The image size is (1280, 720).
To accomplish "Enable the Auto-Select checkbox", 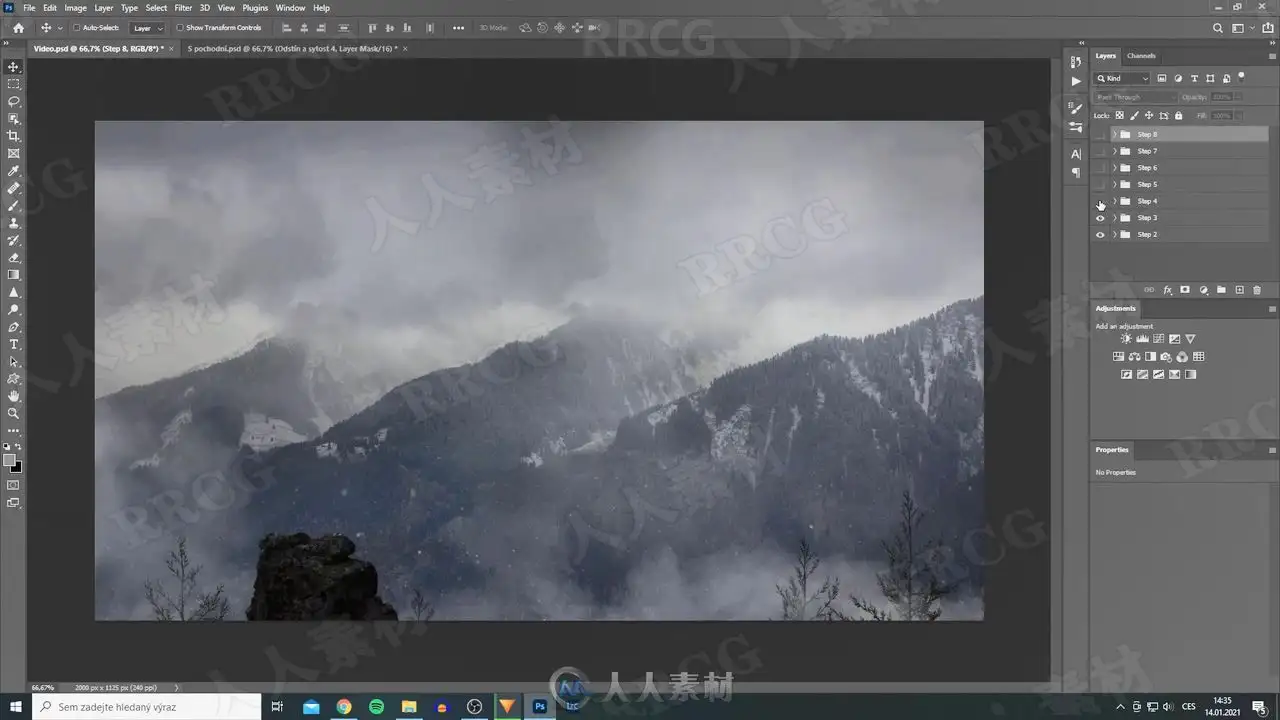I will [x=77, y=28].
